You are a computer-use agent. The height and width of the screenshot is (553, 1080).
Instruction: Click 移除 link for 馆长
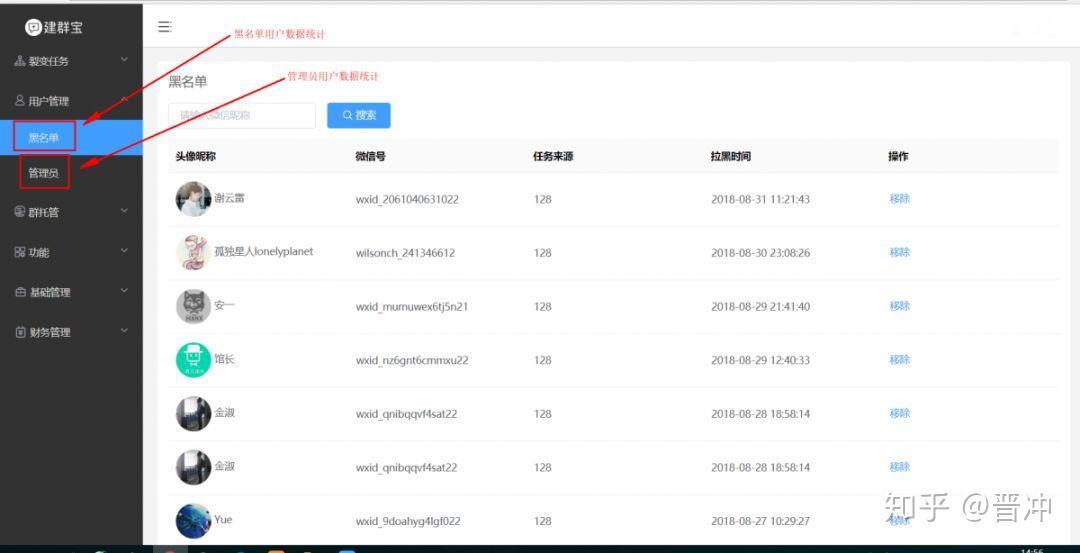pos(900,359)
